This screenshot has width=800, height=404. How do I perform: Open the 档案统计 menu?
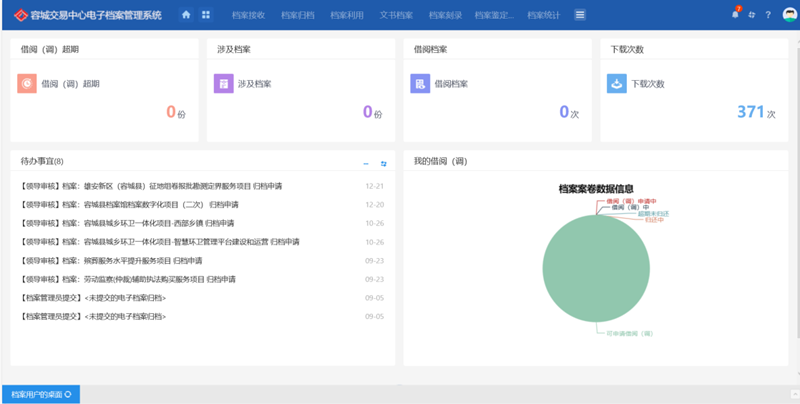(x=544, y=15)
